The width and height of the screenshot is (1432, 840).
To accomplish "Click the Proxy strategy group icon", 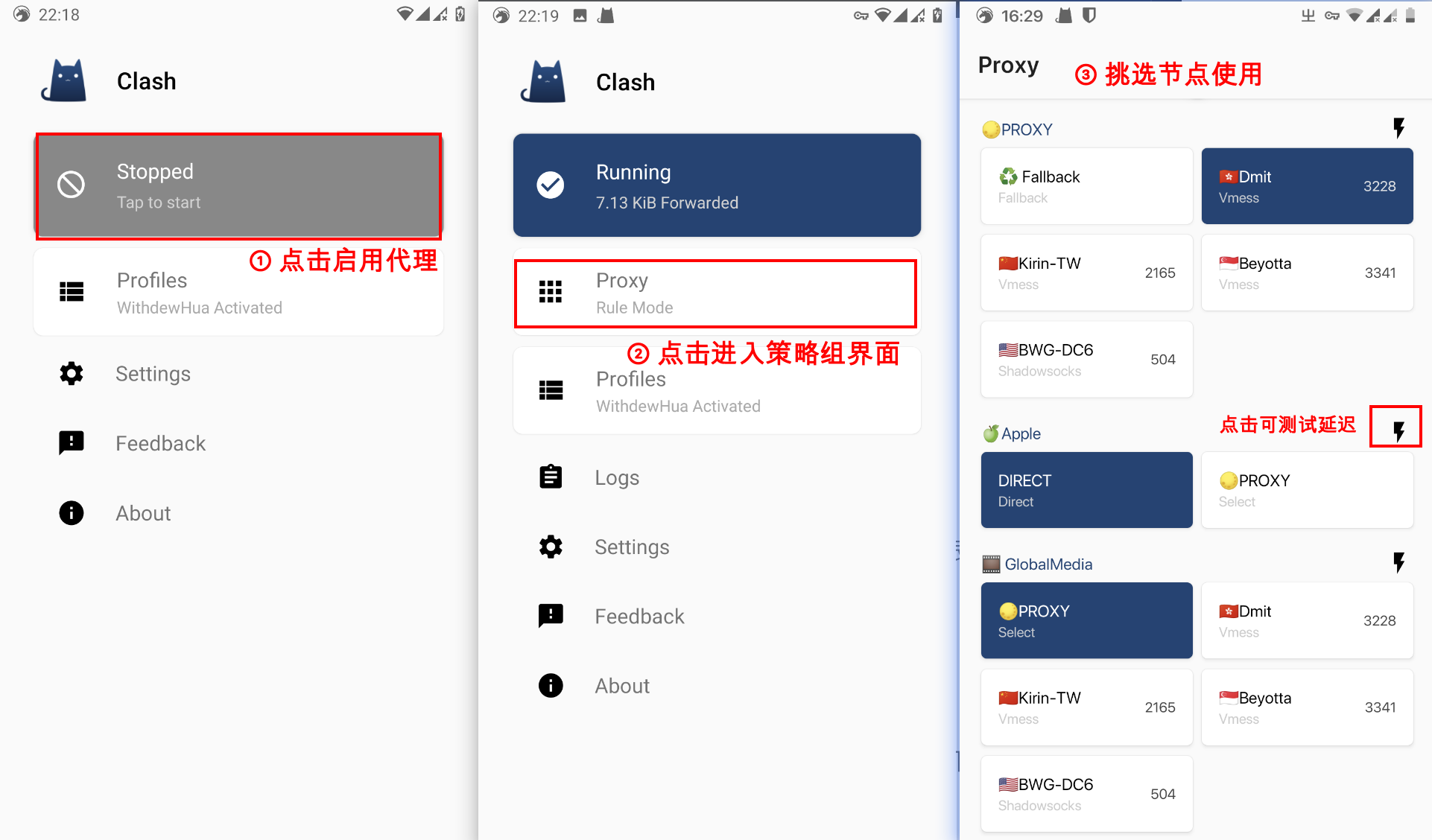I will coord(551,293).
